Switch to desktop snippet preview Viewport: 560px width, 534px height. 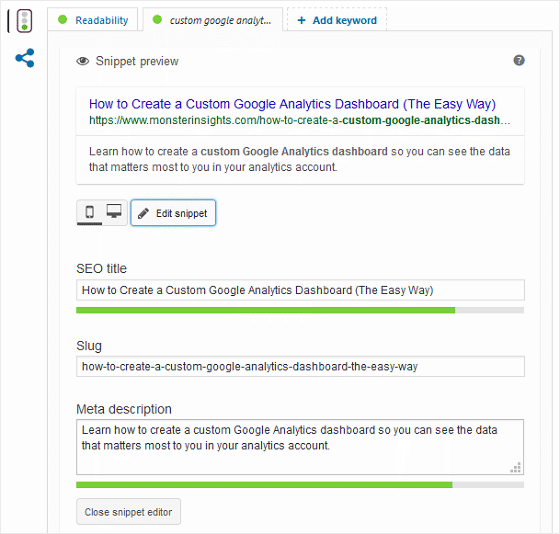coord(114,211)
